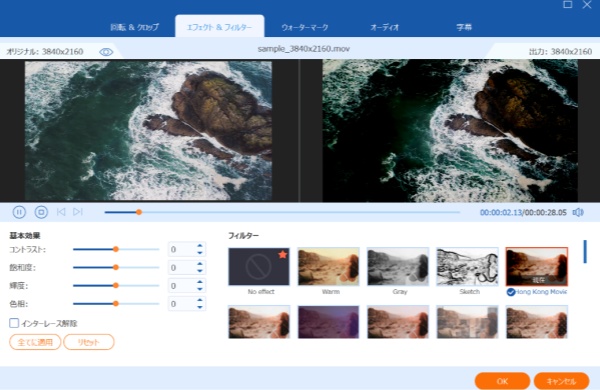
Task: Open the 回転 & クロップ tab
Action: click(134, 27)
